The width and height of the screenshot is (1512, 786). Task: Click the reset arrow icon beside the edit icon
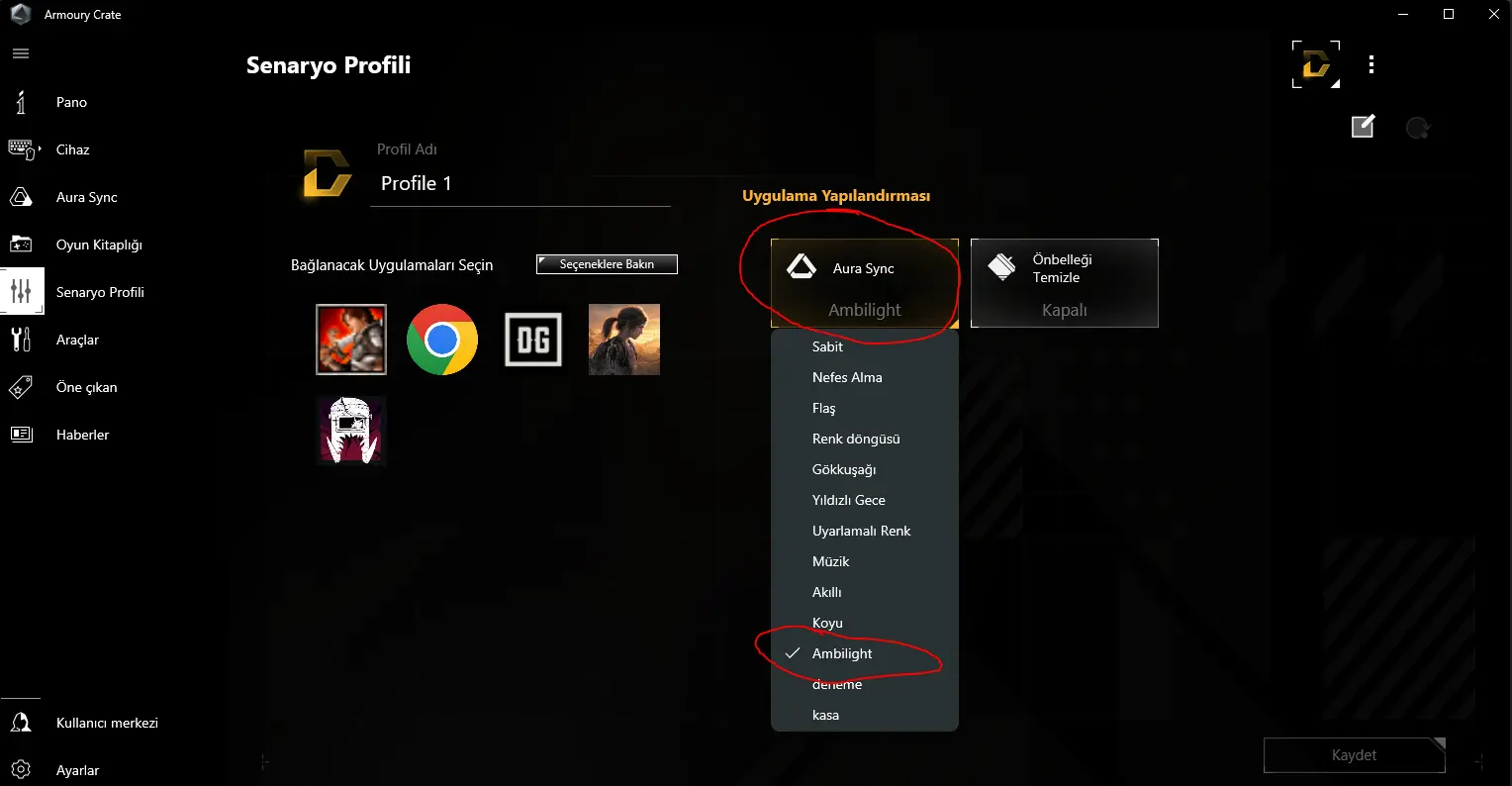coord(1418,127)
